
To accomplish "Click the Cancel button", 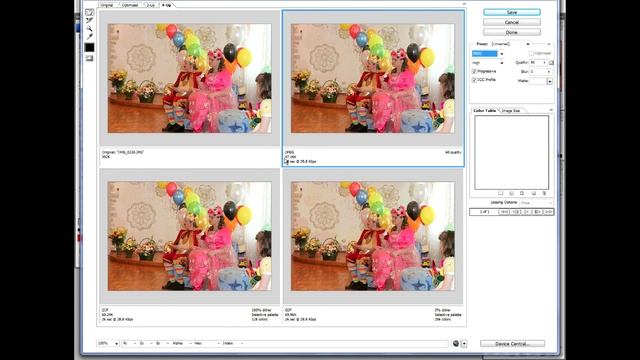I will 512,22.
